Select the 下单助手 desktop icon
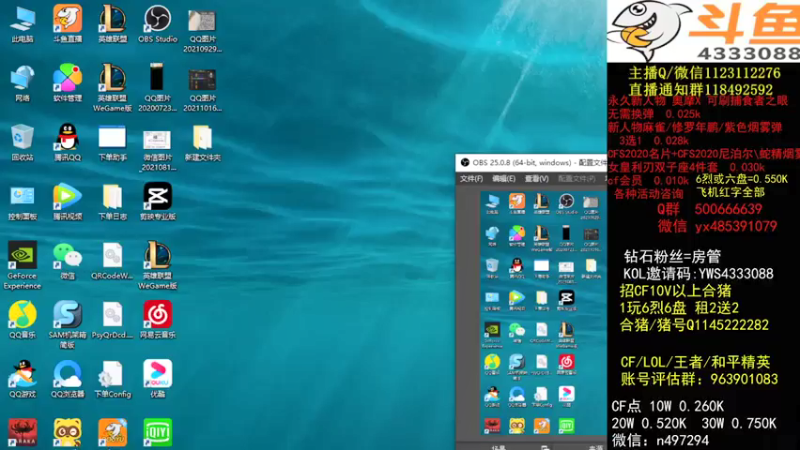 pos(112,143)
